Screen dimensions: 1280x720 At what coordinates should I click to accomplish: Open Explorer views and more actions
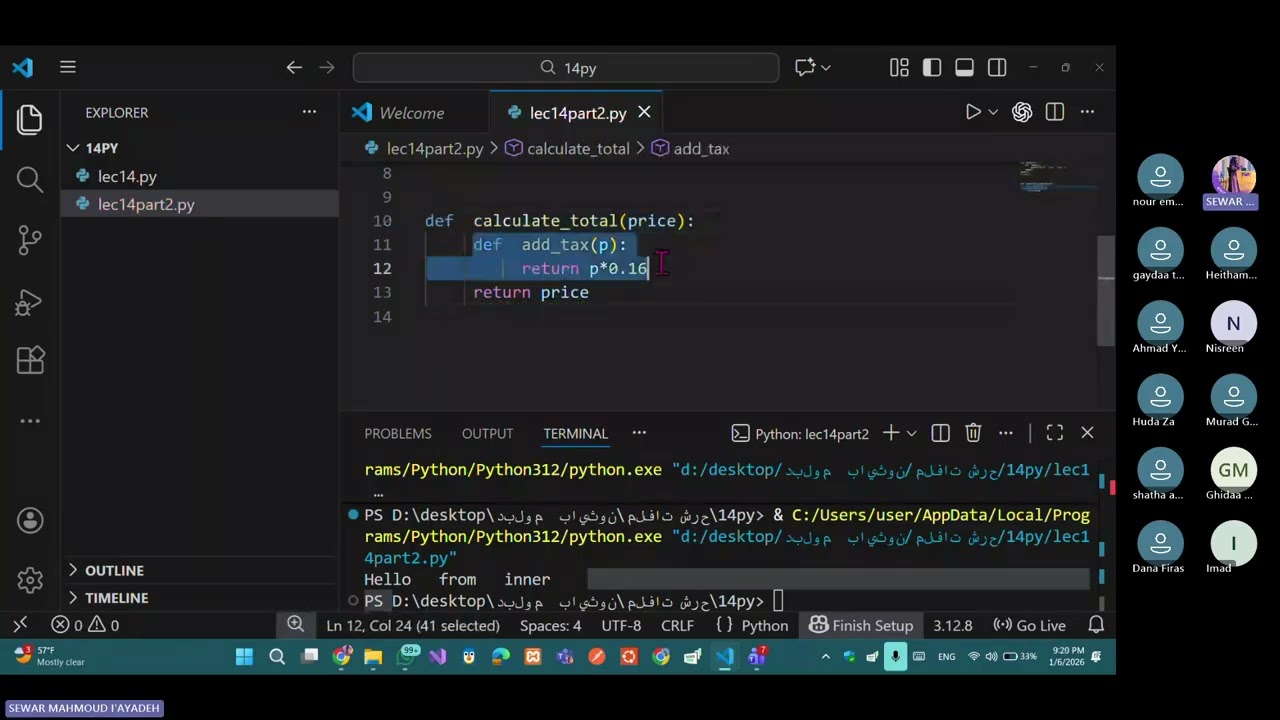309,112
